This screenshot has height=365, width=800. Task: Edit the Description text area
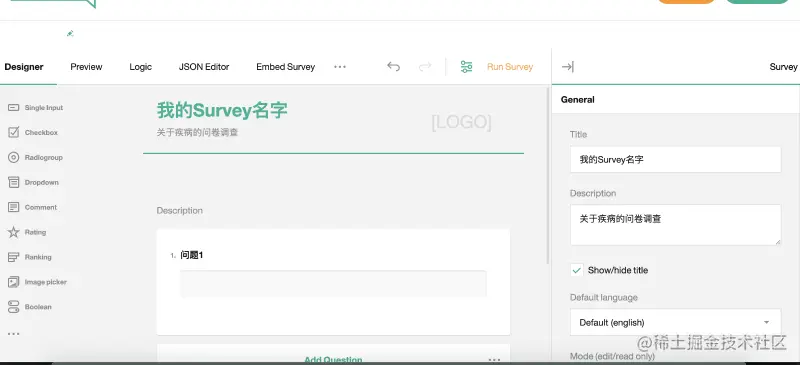(675, 225)
